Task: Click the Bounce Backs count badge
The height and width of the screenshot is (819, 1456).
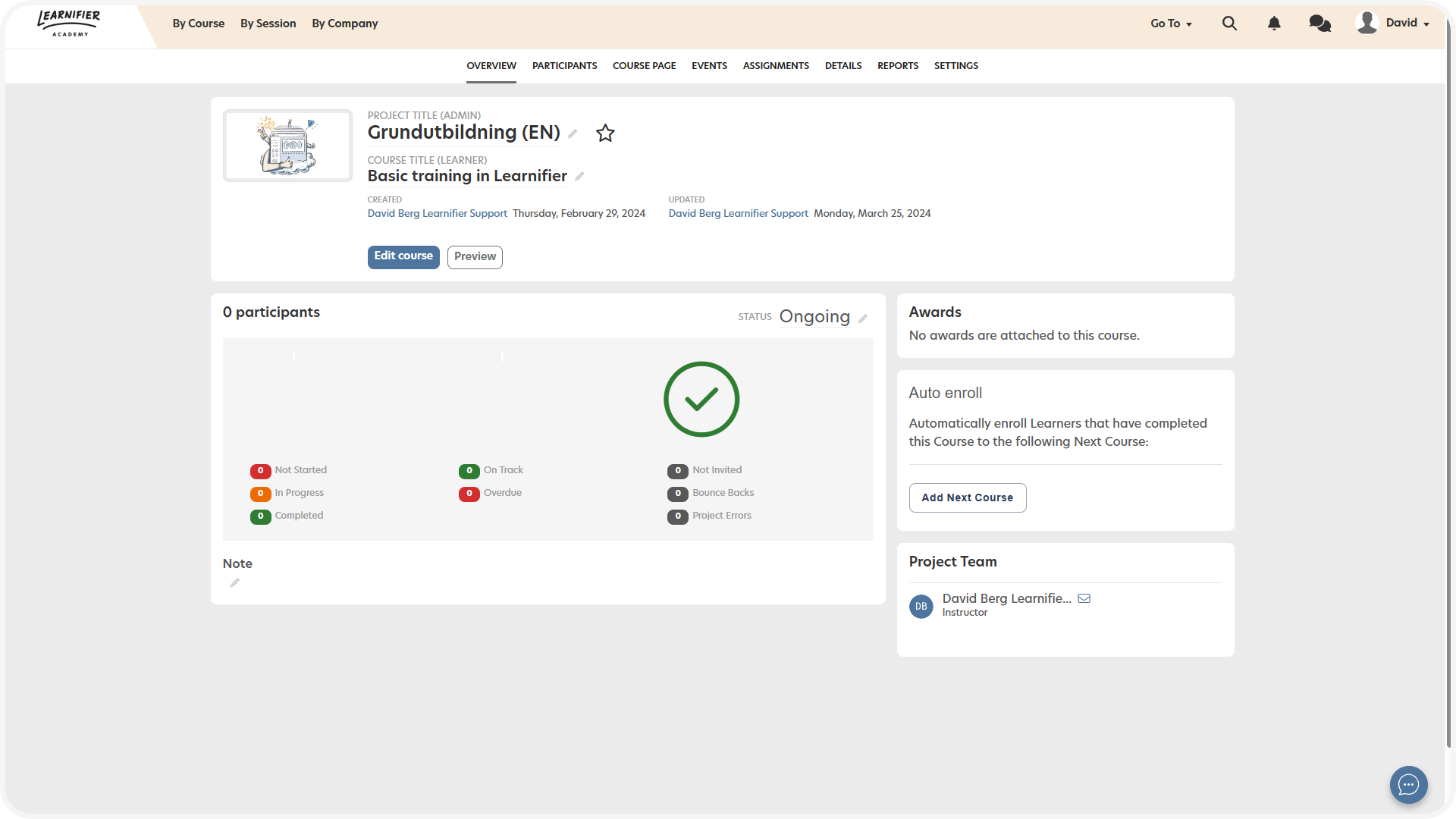Action: [678, 494]
